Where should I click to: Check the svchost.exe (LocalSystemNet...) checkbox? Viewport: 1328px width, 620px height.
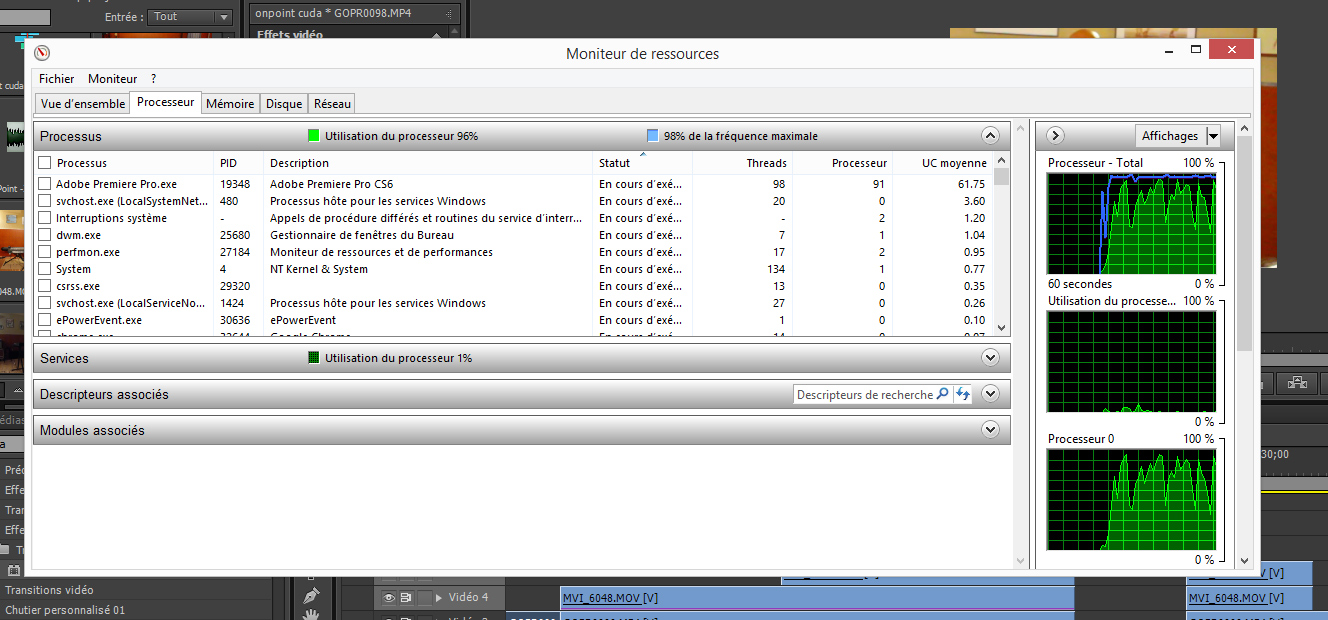click(44, 201)
